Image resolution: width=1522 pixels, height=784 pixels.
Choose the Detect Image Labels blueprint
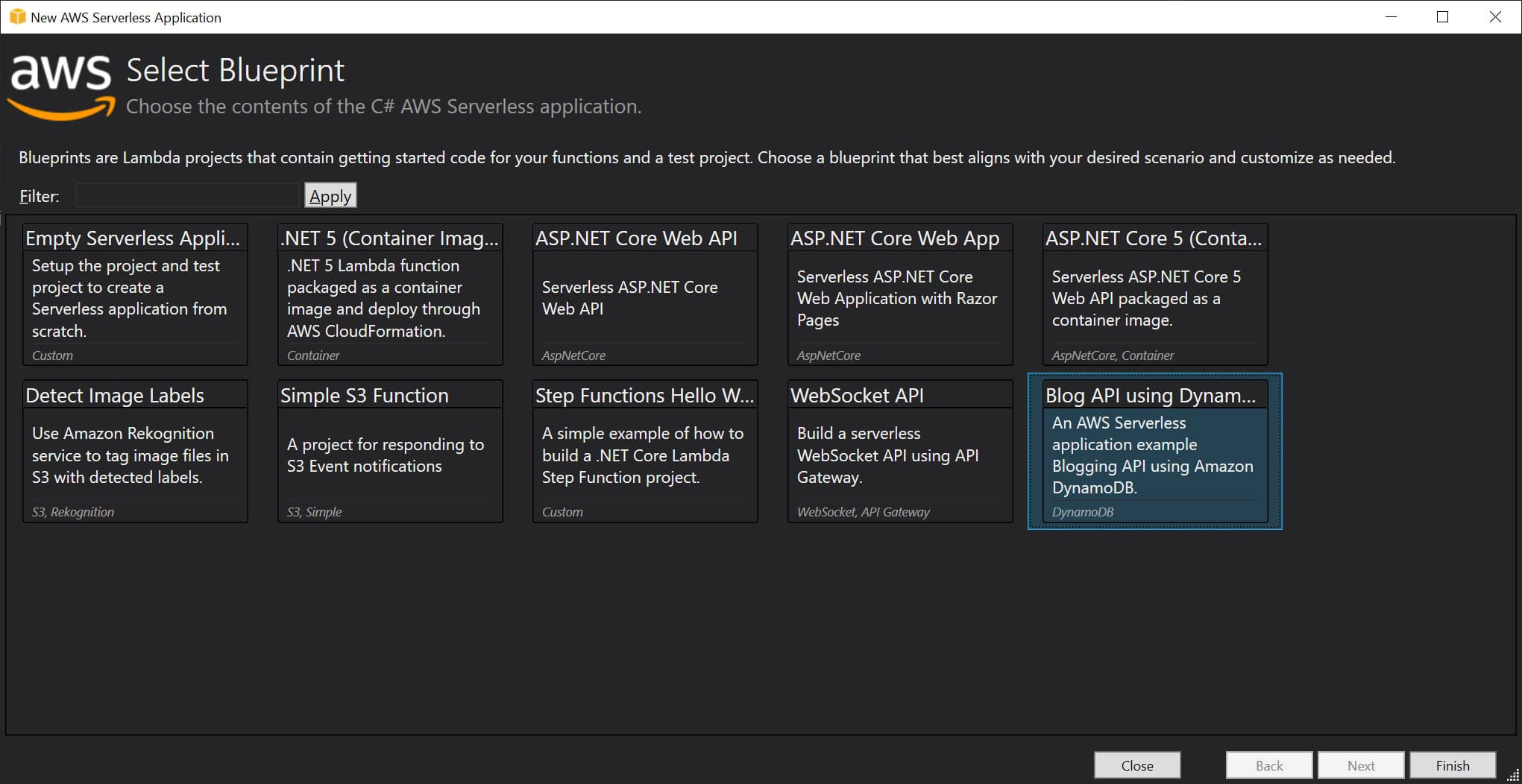click(135, 451)
